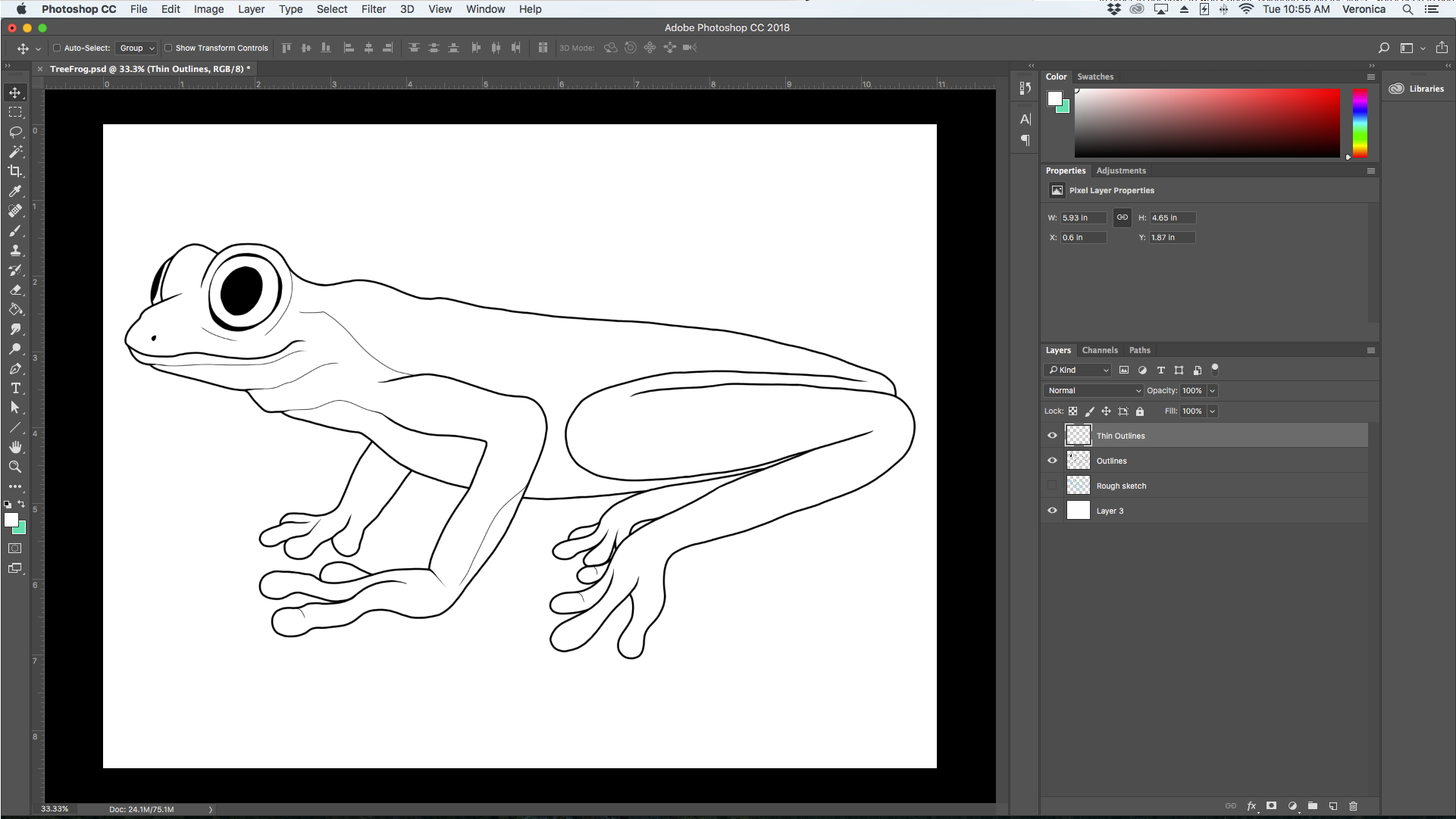Image resolution: width=1456 pixels, height=819 pixels.
Task: Select the Path Selection tool
Action: 15,408
